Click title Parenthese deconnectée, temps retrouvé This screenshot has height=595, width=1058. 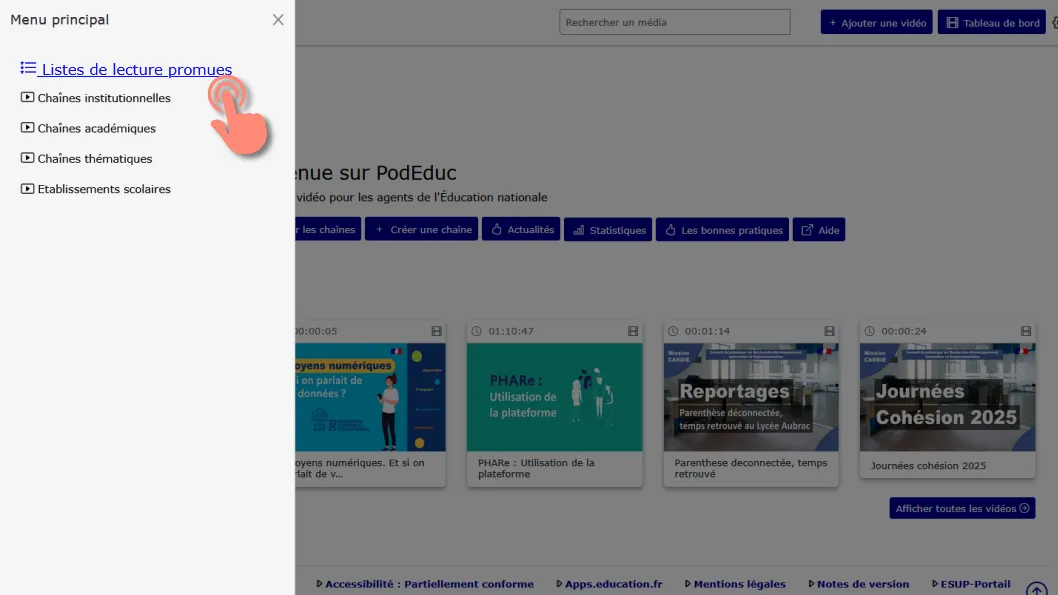[750, 468]
